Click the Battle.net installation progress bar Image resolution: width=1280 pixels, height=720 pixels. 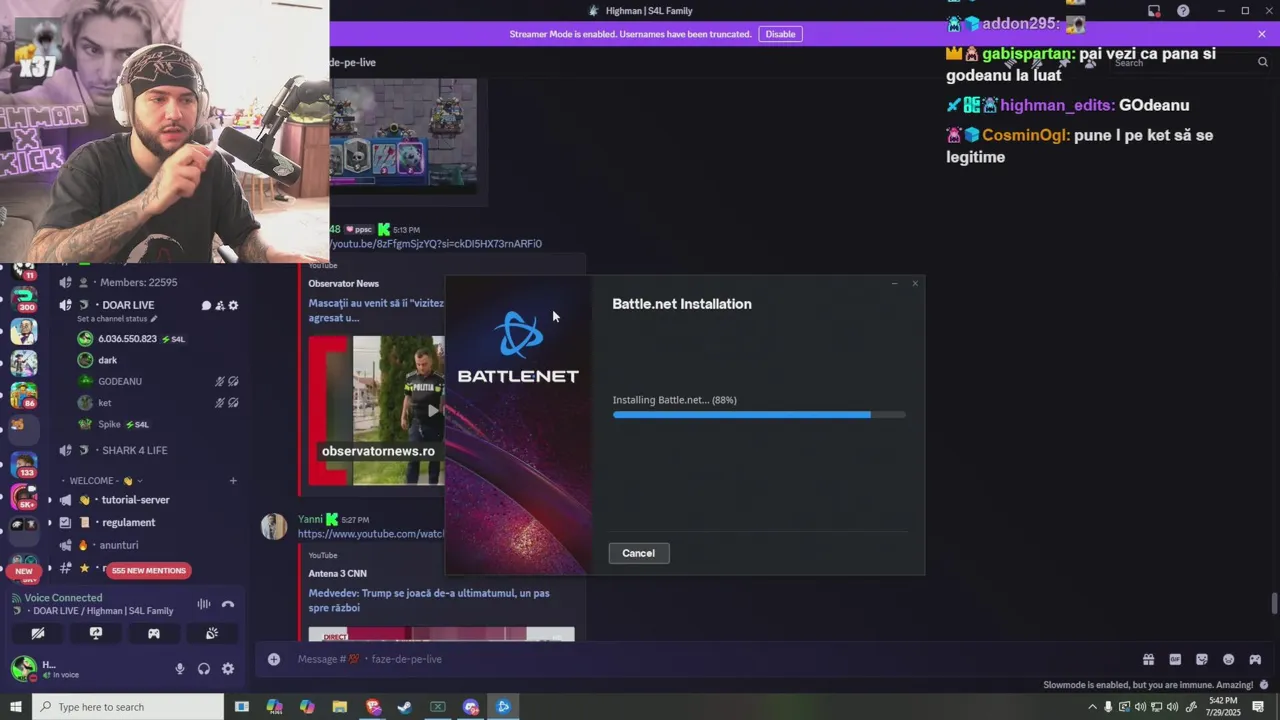pos(759,414)
